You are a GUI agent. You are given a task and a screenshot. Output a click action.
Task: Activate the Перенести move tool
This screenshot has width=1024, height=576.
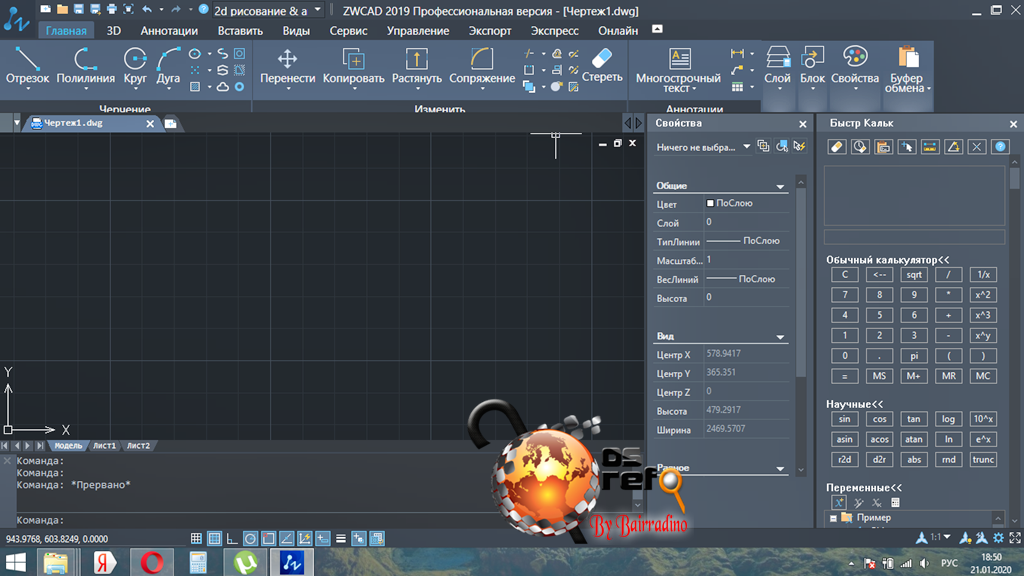point(287,66)
